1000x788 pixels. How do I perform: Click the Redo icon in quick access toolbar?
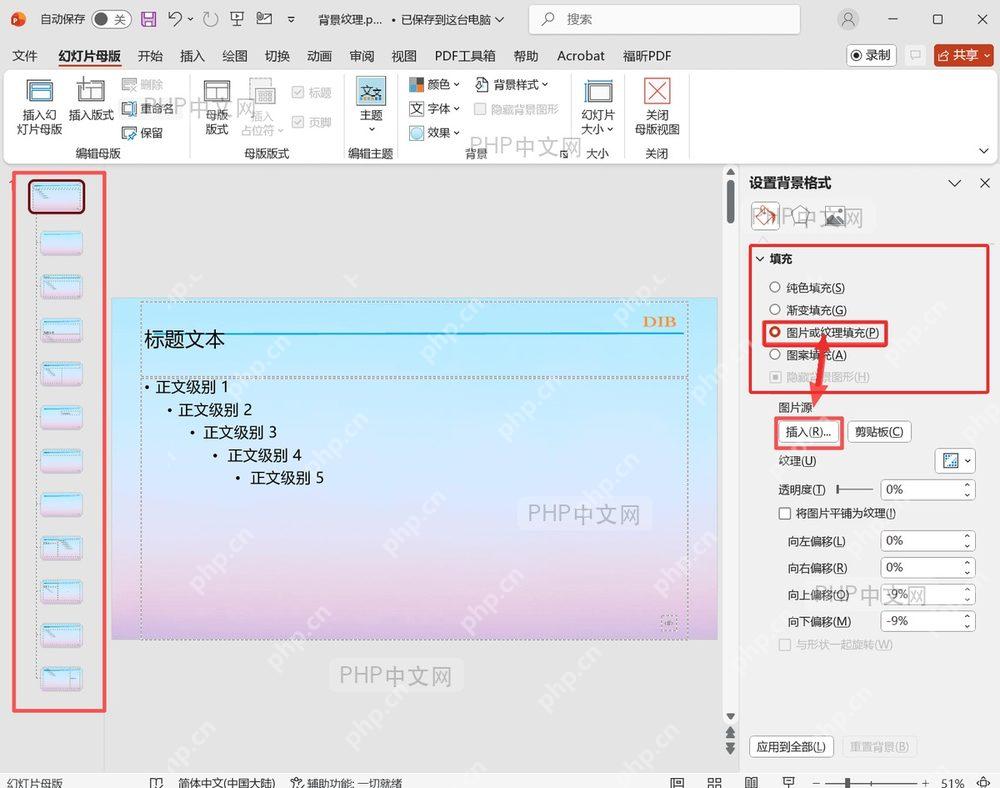210,19
